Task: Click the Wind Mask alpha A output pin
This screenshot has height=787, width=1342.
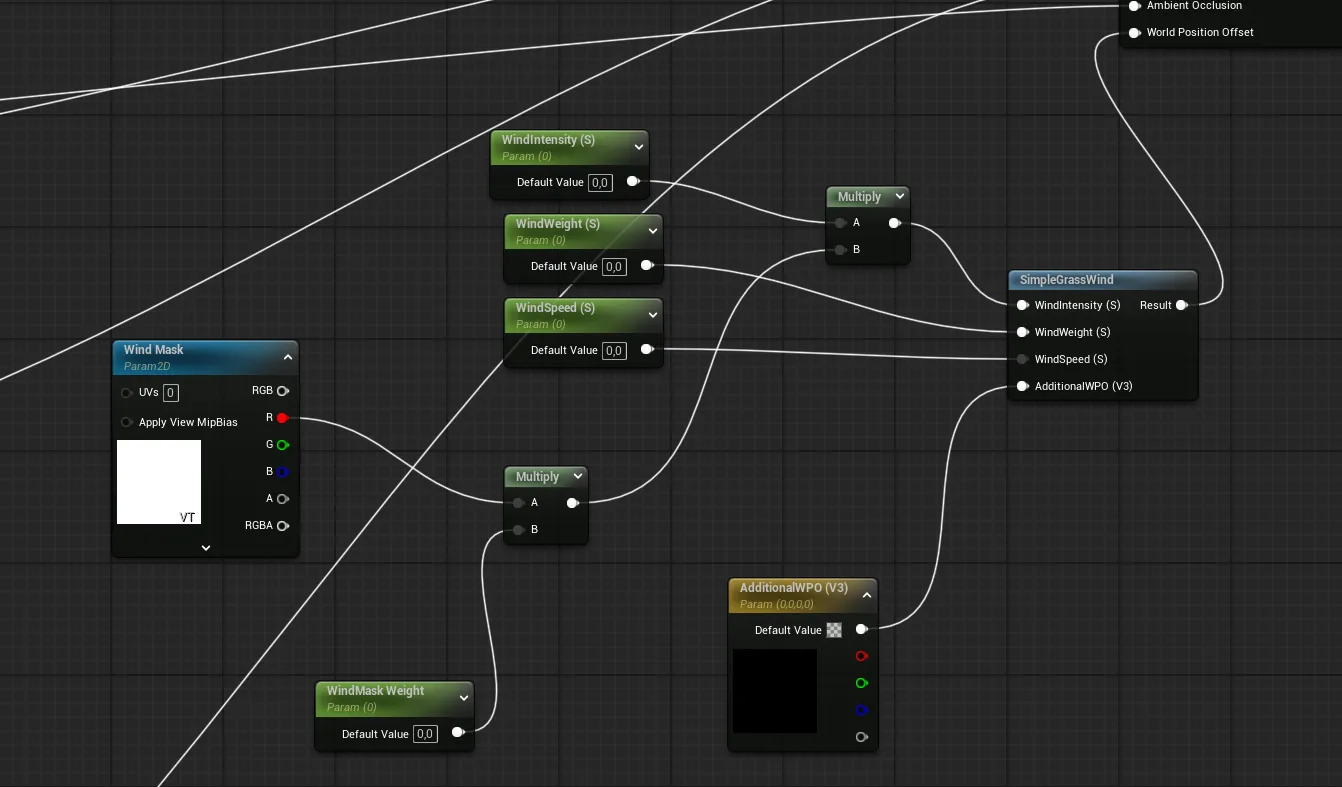Action: click(x=283, y=499)
